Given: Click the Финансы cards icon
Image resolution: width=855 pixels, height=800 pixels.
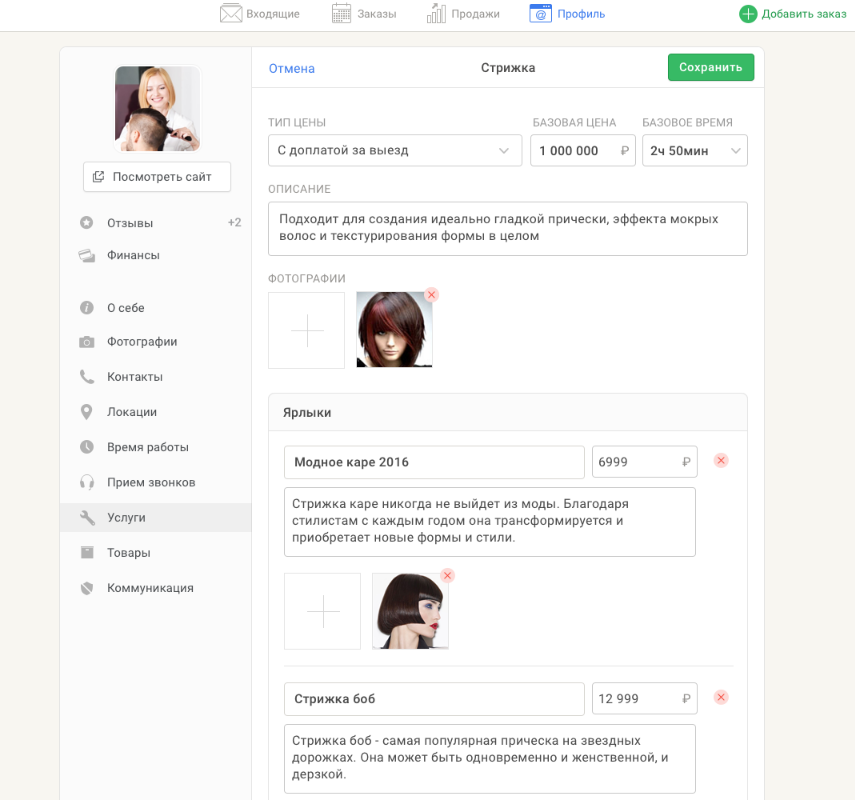Looking at the screenshot, I should [x=86, y=255].
